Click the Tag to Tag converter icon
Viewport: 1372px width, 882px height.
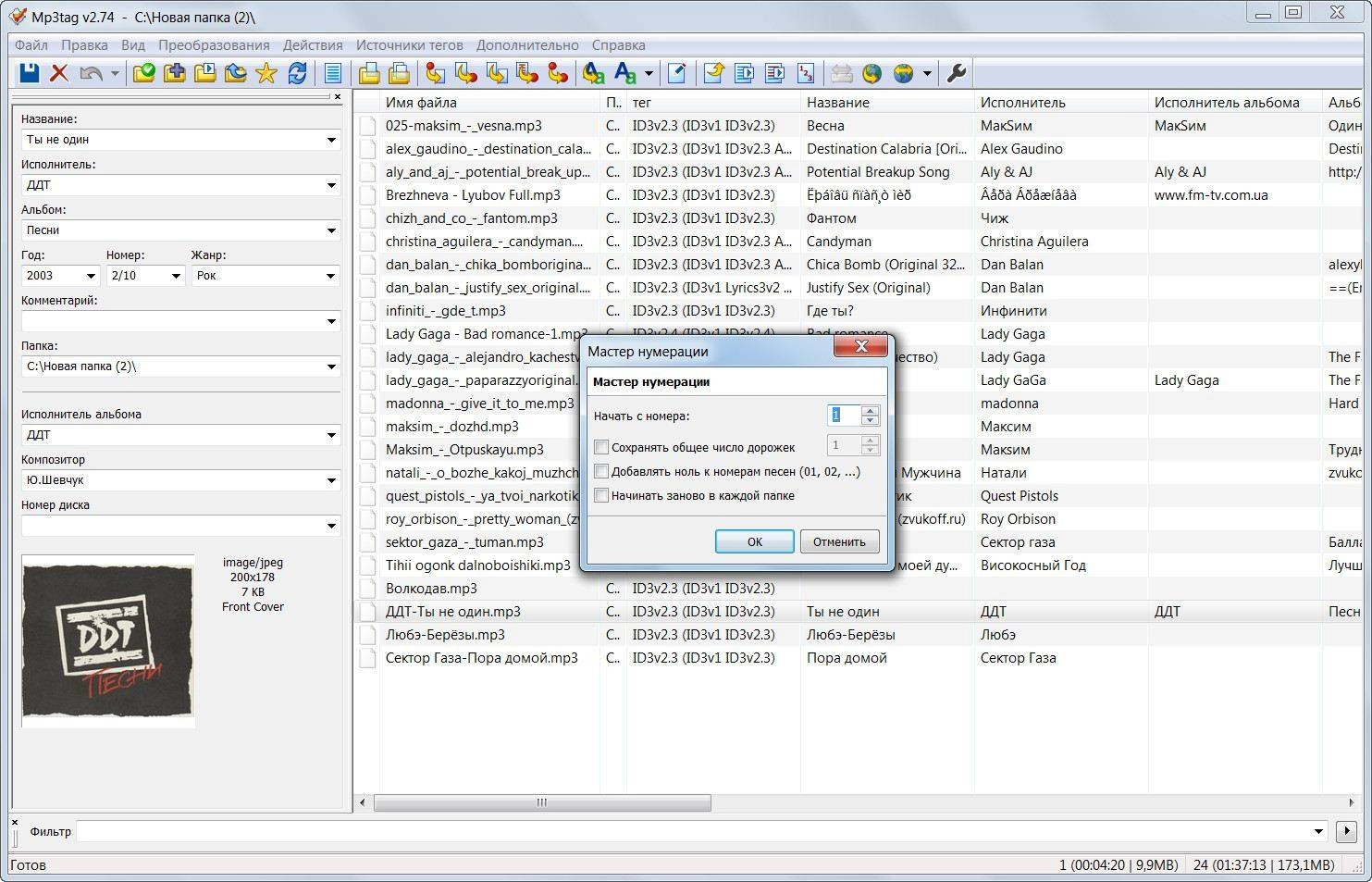point(558,73)
